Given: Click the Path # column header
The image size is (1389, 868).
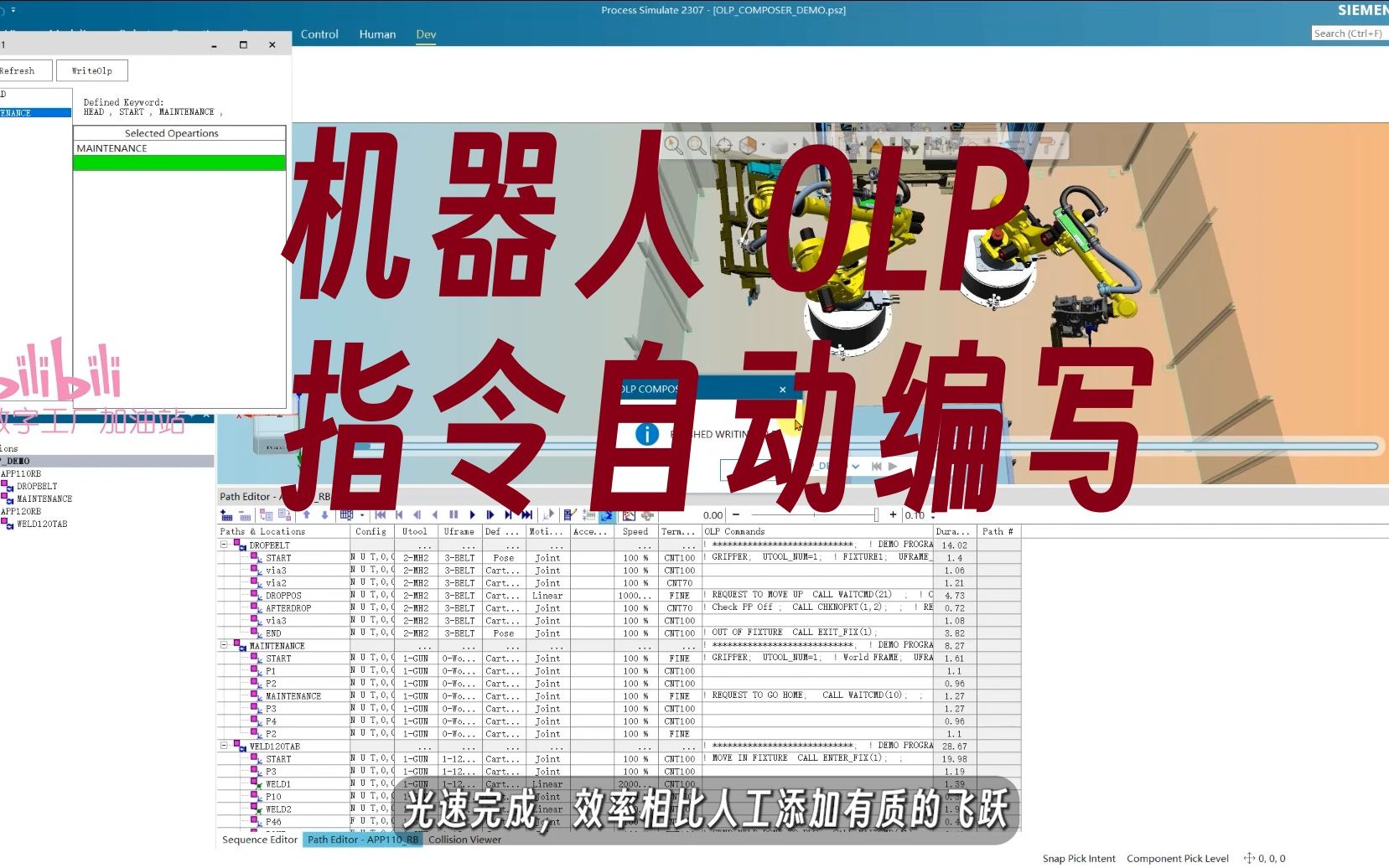Looking at the screenshot, I should [x=998, y=531].
